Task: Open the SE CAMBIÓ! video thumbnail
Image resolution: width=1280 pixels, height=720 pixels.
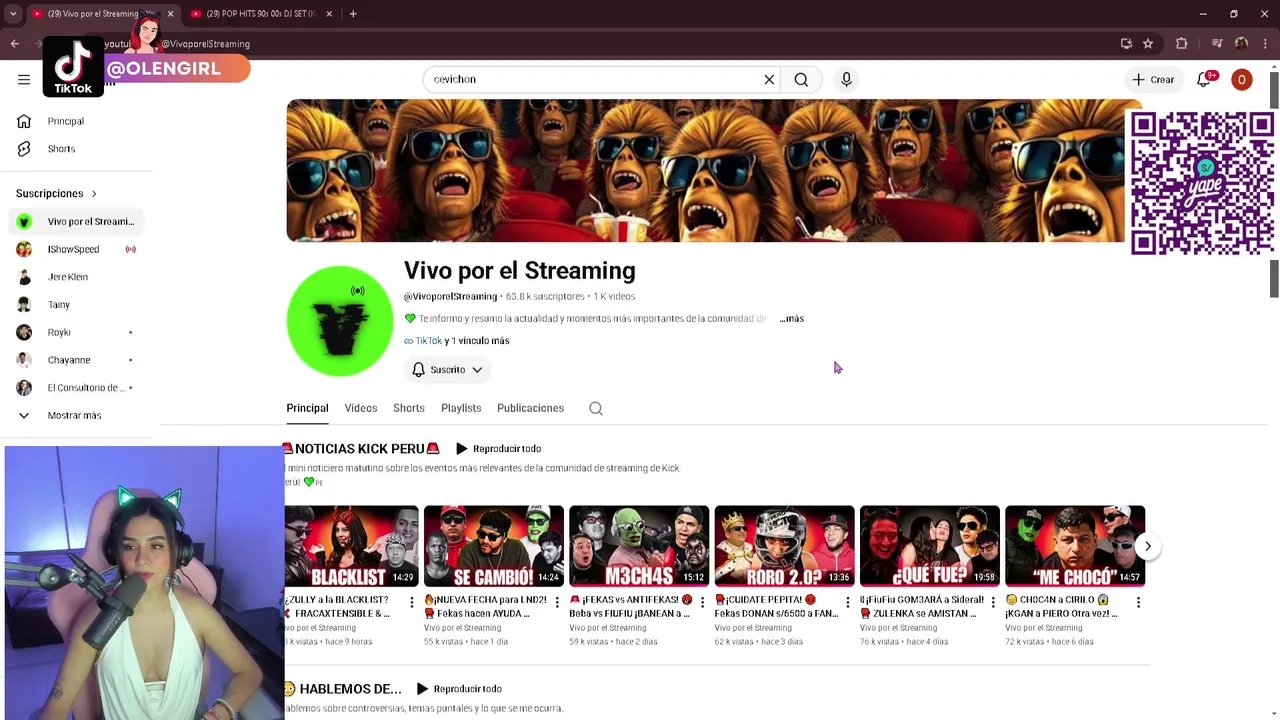Action: point(494,546)
